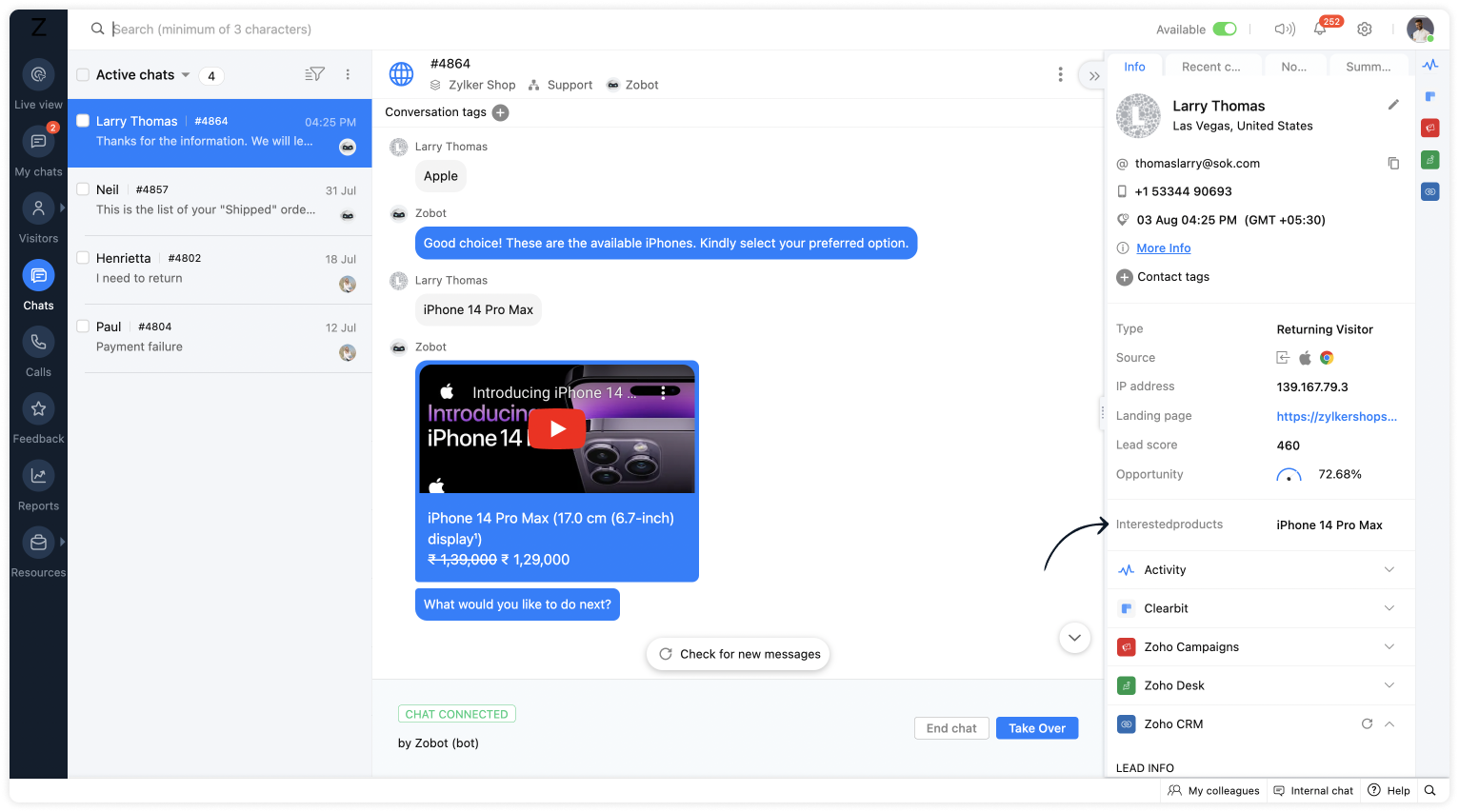Screen dimensions: 1459x812
Task: Open Paul's Payment failure chat
Action: [220, 339]
